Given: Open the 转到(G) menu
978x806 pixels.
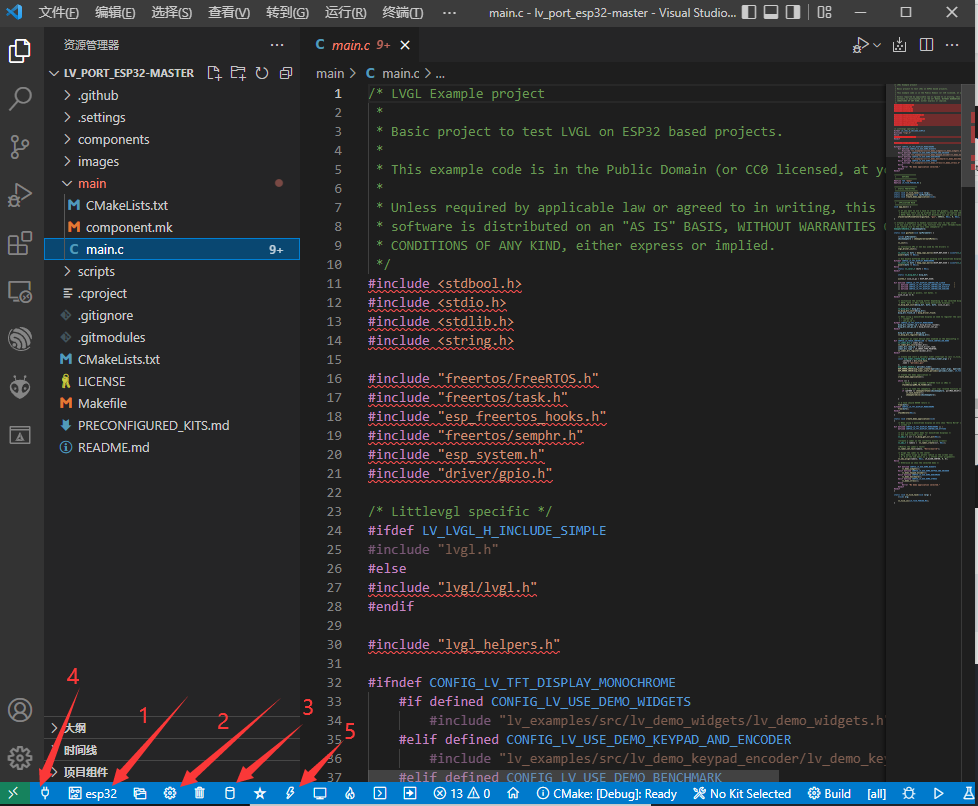Looking at the screenshot, I should (x=287, y=12).
